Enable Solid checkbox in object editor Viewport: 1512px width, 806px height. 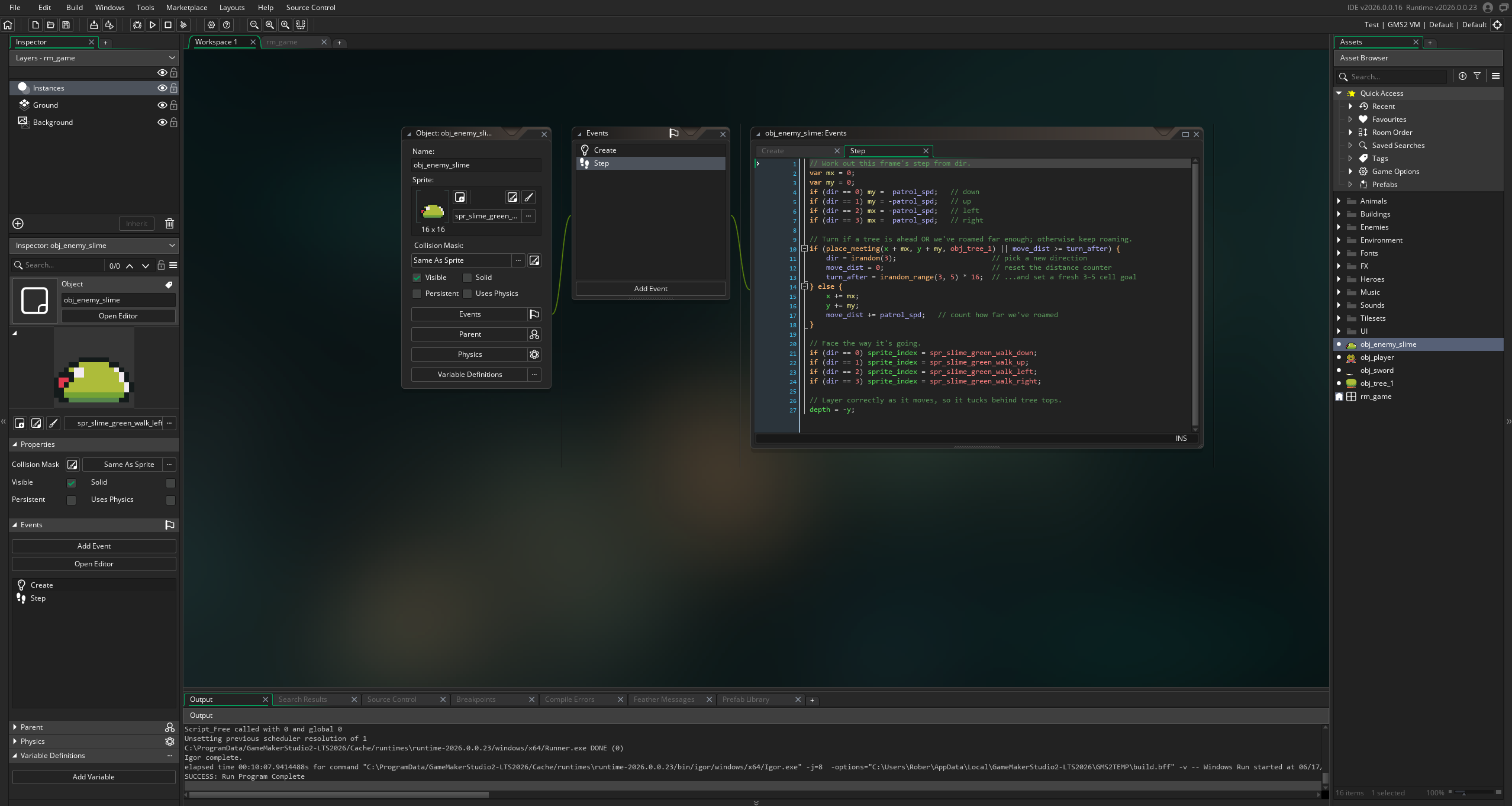tap(468, 278)
